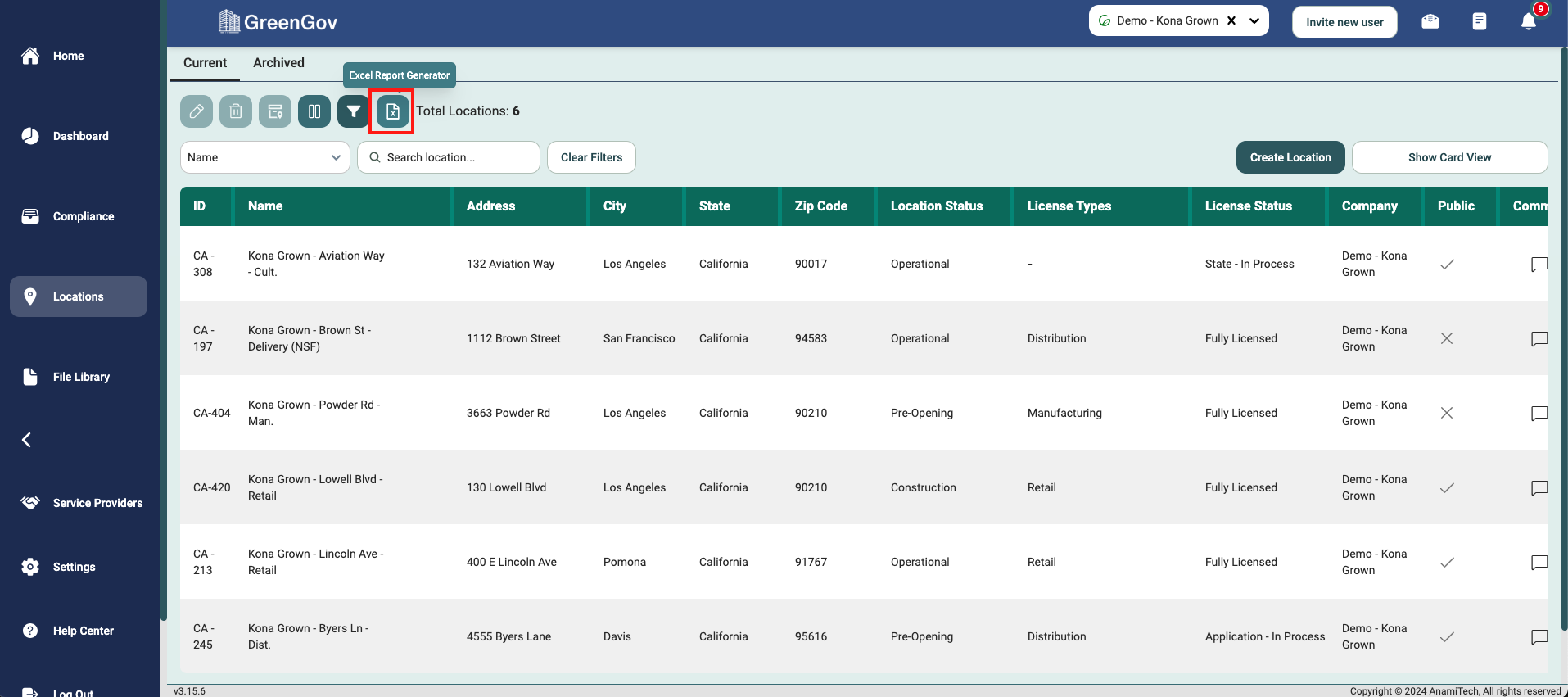Click the Show Card View button
Viewport: 1568px width, 697px height.
coord(1448,157)
